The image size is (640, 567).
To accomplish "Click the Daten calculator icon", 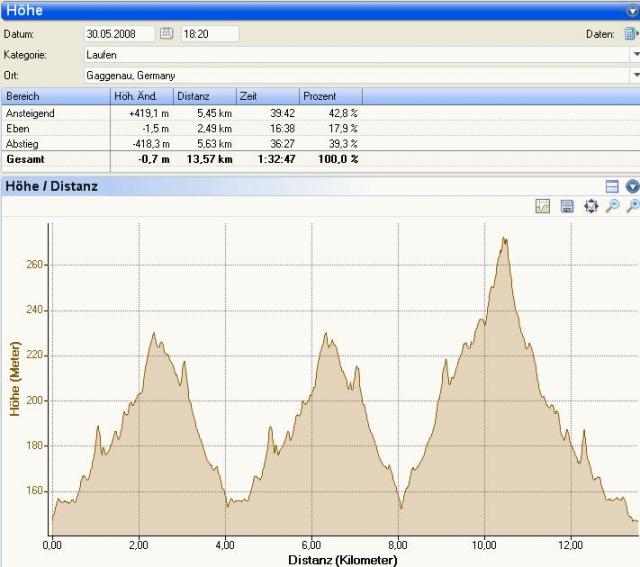I will pos(630,34).
